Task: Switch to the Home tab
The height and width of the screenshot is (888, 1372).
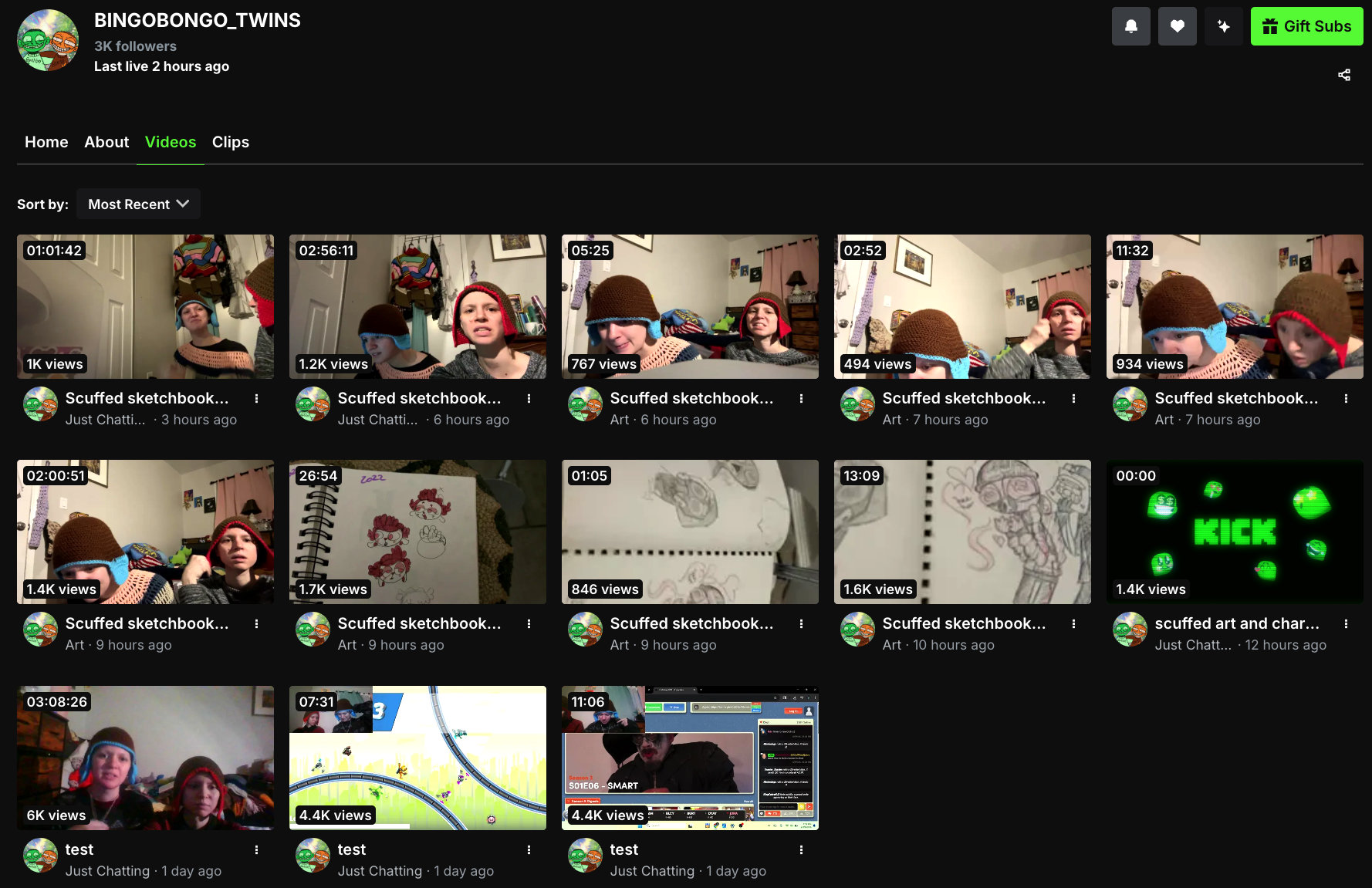Action: point(46,142)
